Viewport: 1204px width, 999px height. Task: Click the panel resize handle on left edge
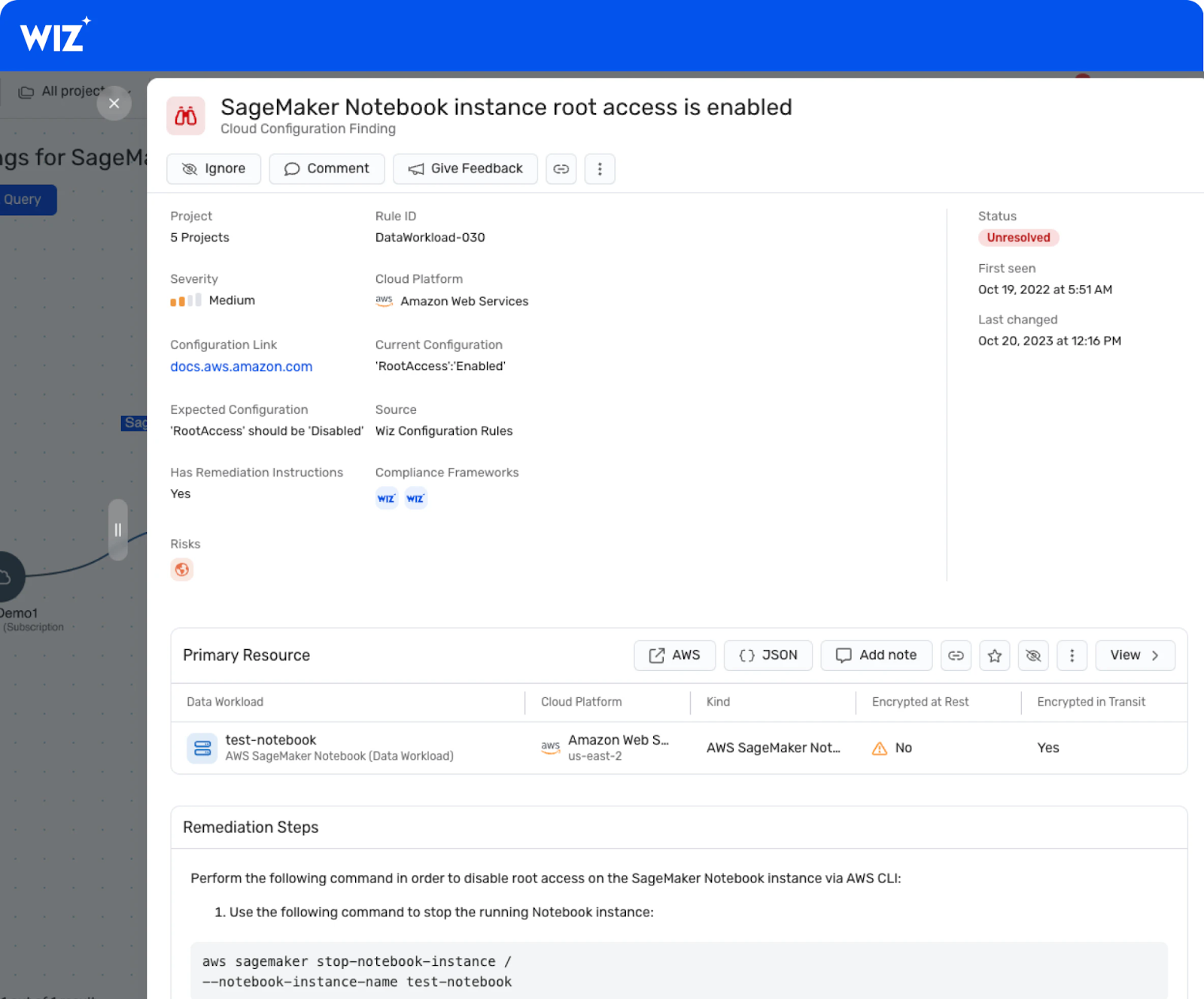click(118, 530)
